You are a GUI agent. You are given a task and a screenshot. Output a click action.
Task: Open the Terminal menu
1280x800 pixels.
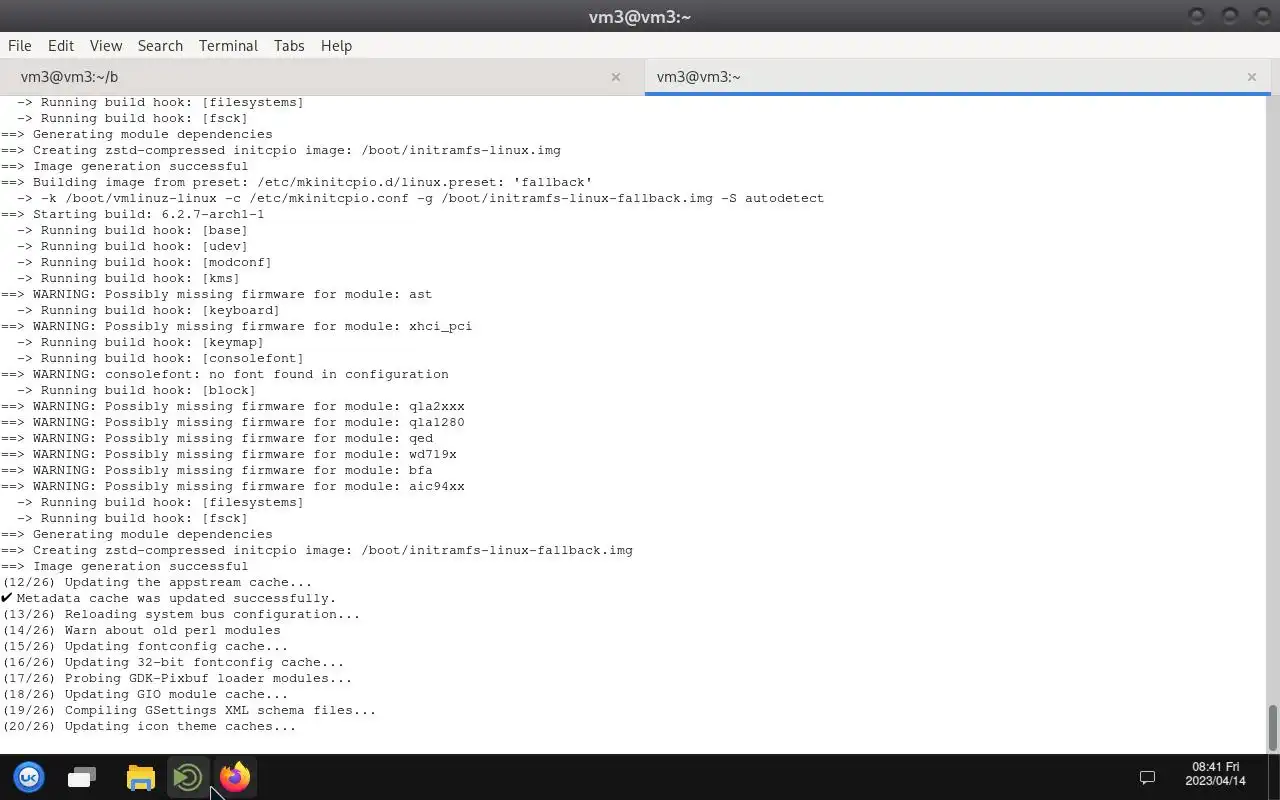click(x=228, y=46)
